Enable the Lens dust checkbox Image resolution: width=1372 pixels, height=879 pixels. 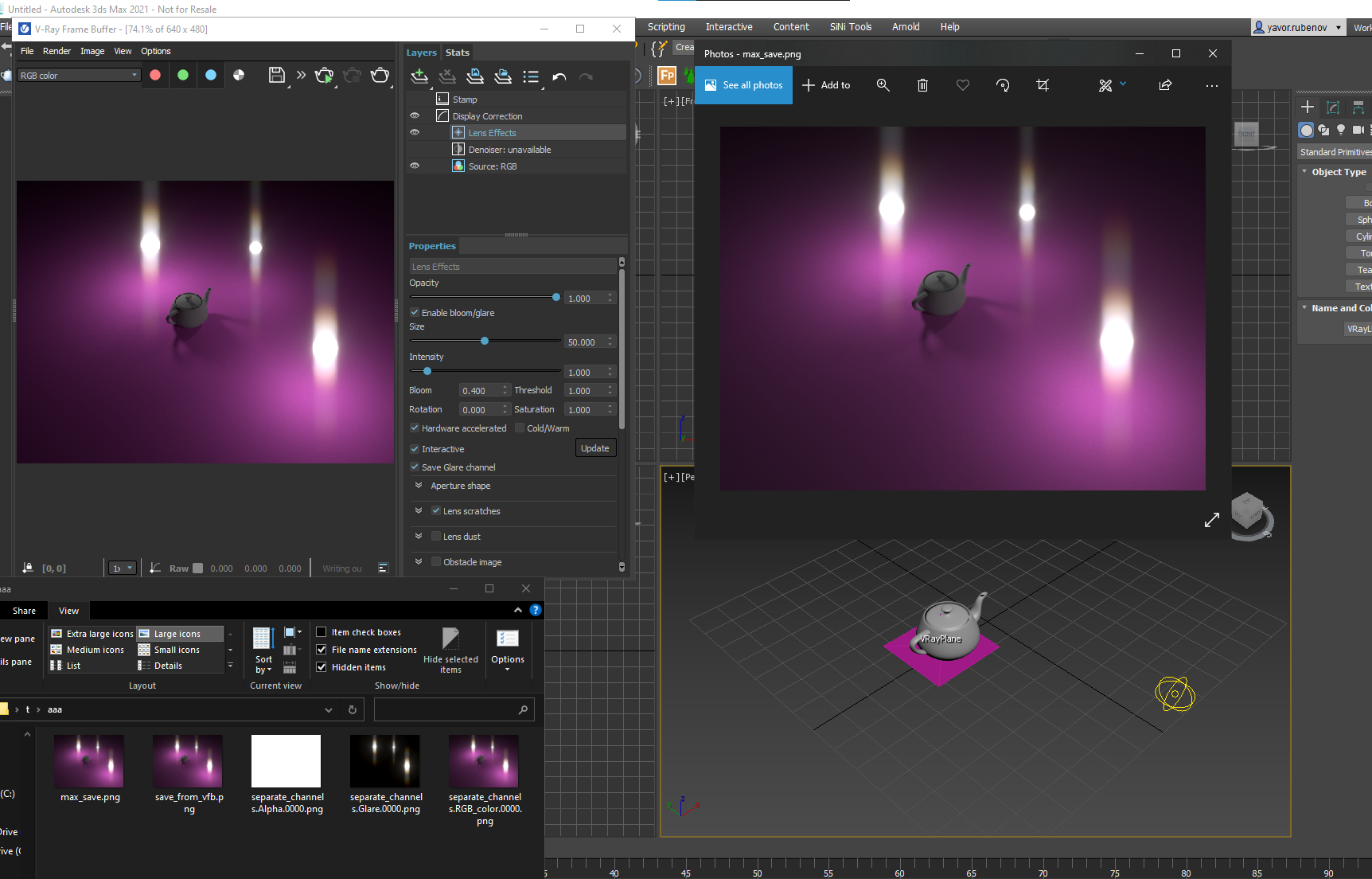tap(436, 537)
